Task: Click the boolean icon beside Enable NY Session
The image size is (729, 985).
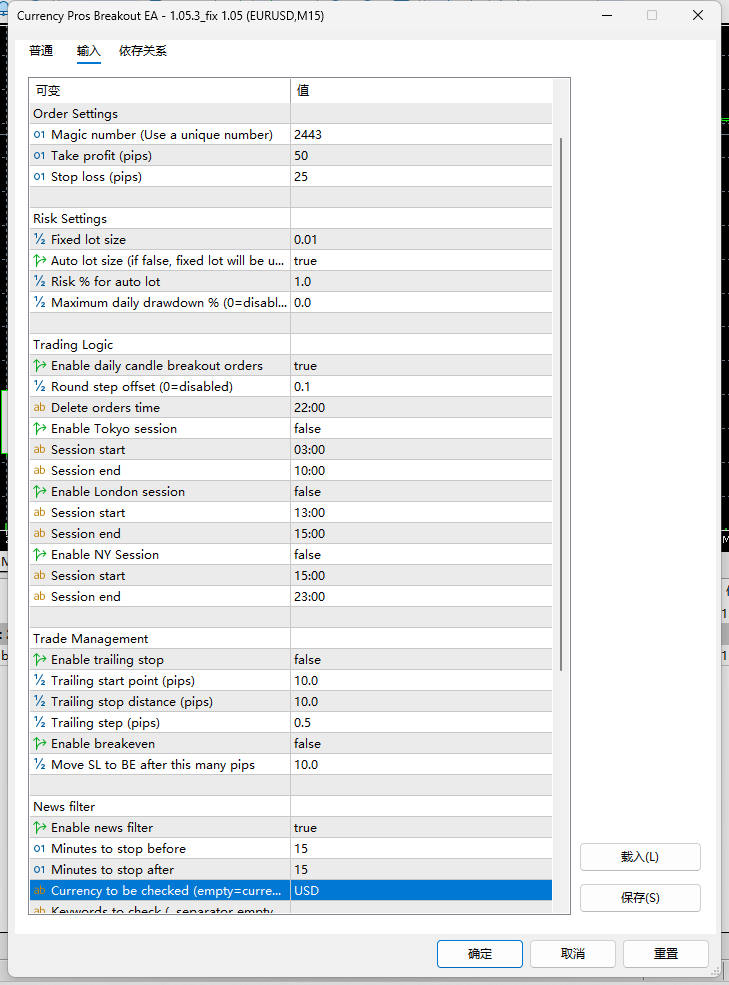Action: pos(40,554)
